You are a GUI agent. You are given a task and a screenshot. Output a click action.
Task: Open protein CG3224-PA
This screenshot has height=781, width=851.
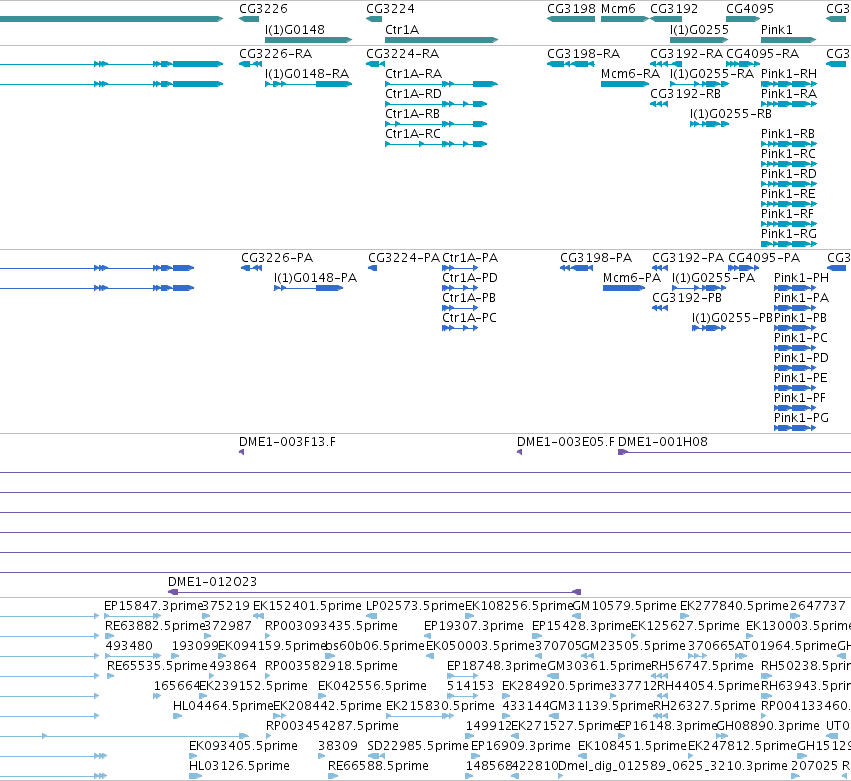click(x=404, y=258)
